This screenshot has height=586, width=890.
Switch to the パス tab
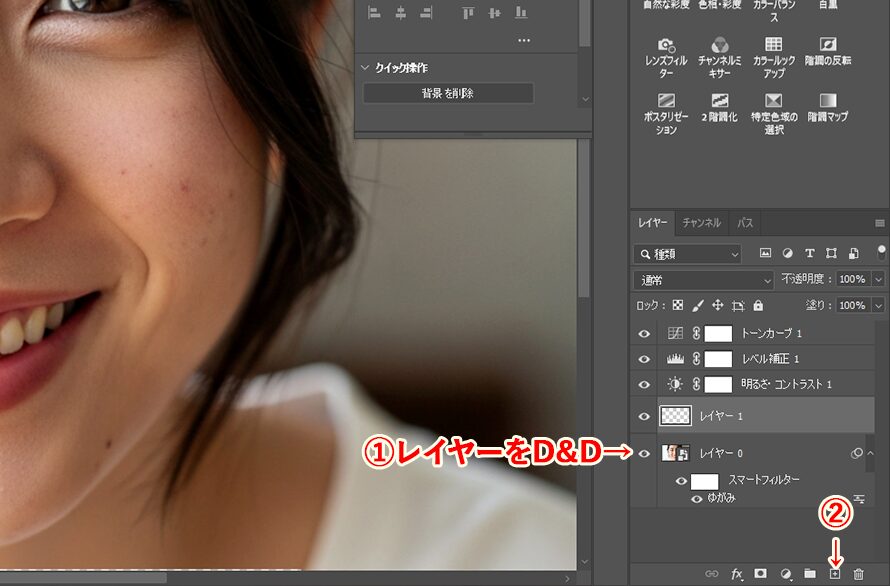[745, 223]
